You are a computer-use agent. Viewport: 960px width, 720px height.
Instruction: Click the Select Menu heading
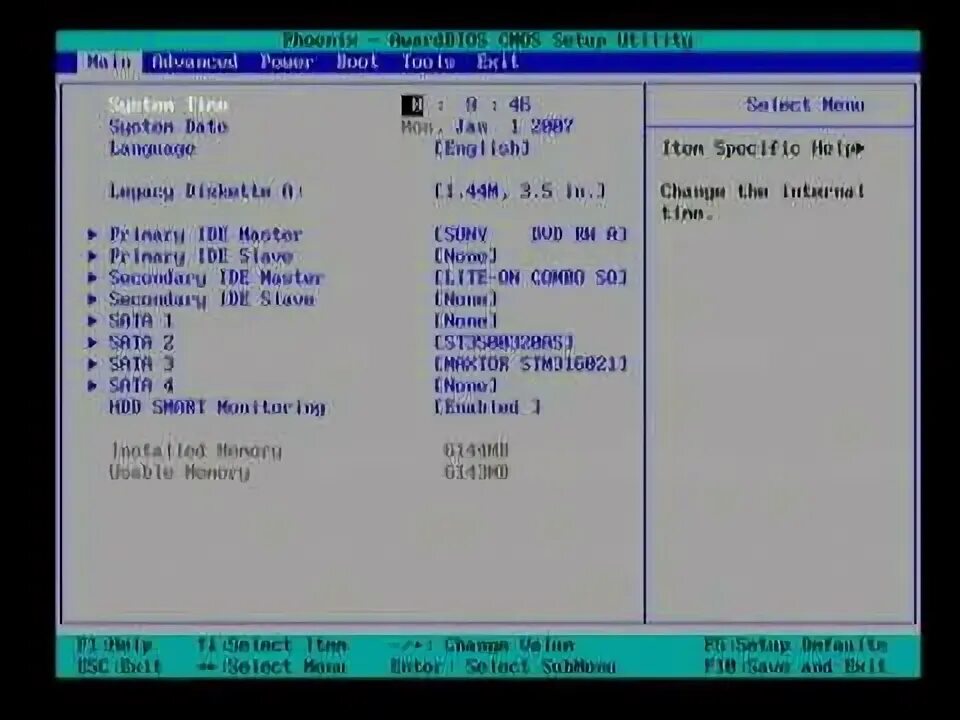(804, 105)
